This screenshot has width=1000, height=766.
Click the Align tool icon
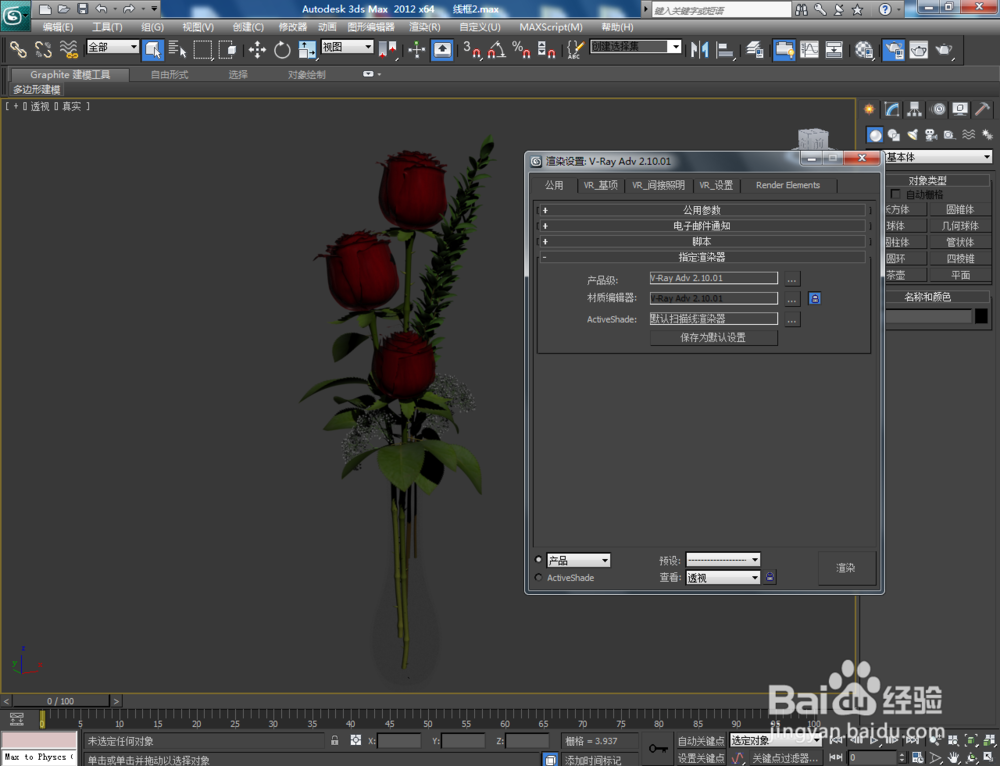(725, 49)
